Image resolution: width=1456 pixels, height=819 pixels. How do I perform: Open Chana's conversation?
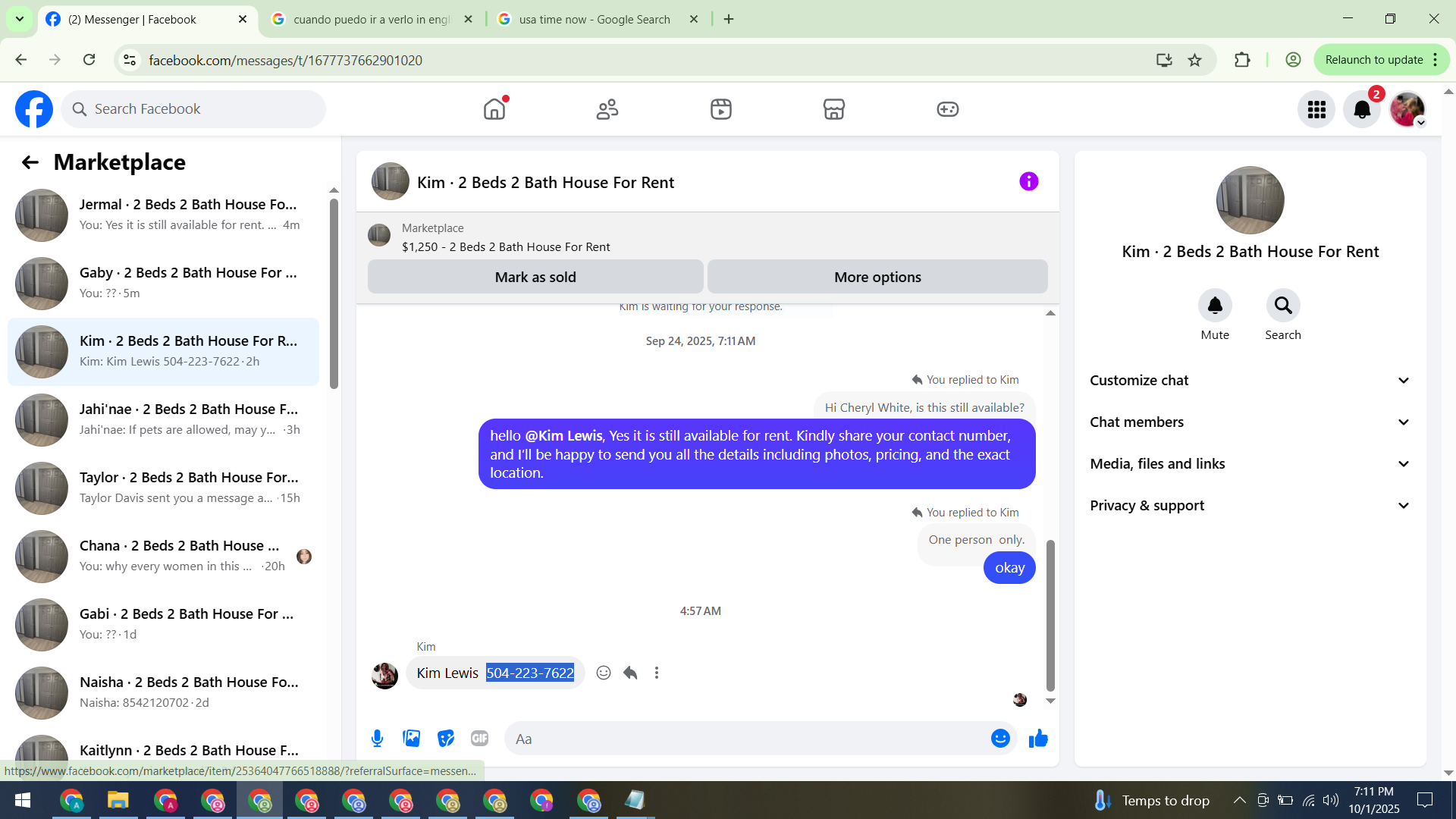[x=163, y=557]
